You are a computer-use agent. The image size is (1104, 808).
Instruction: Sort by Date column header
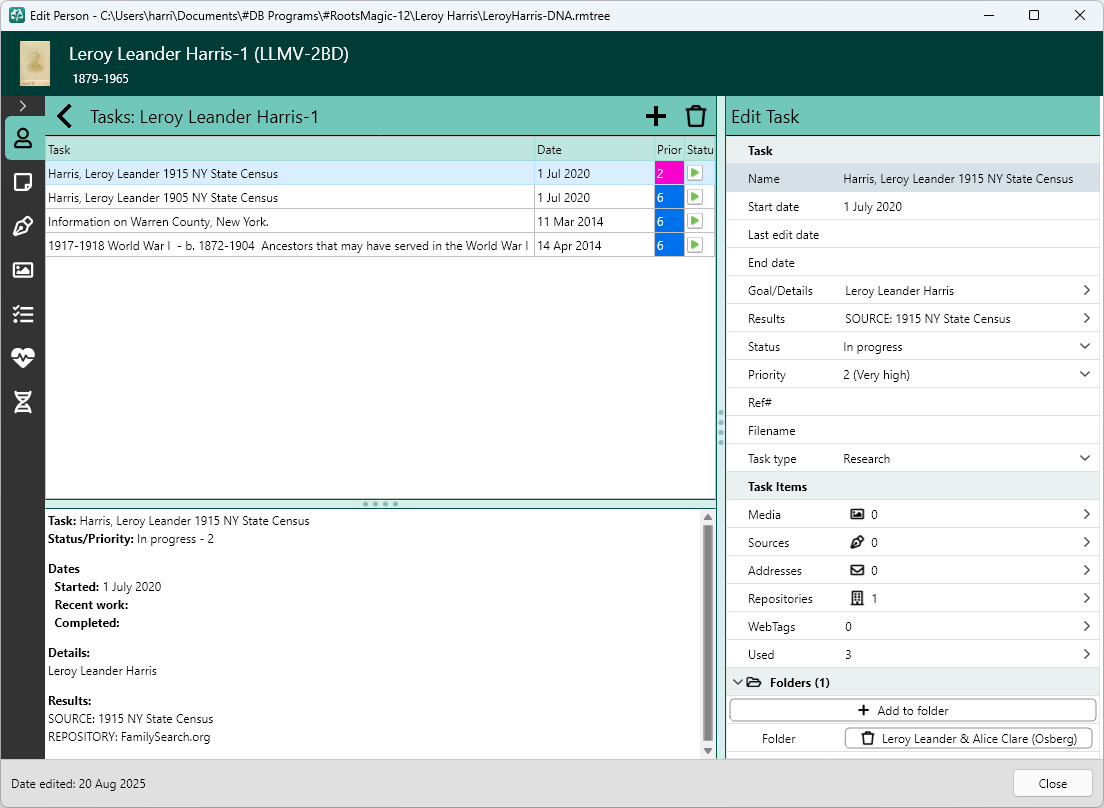click(594, 149)
